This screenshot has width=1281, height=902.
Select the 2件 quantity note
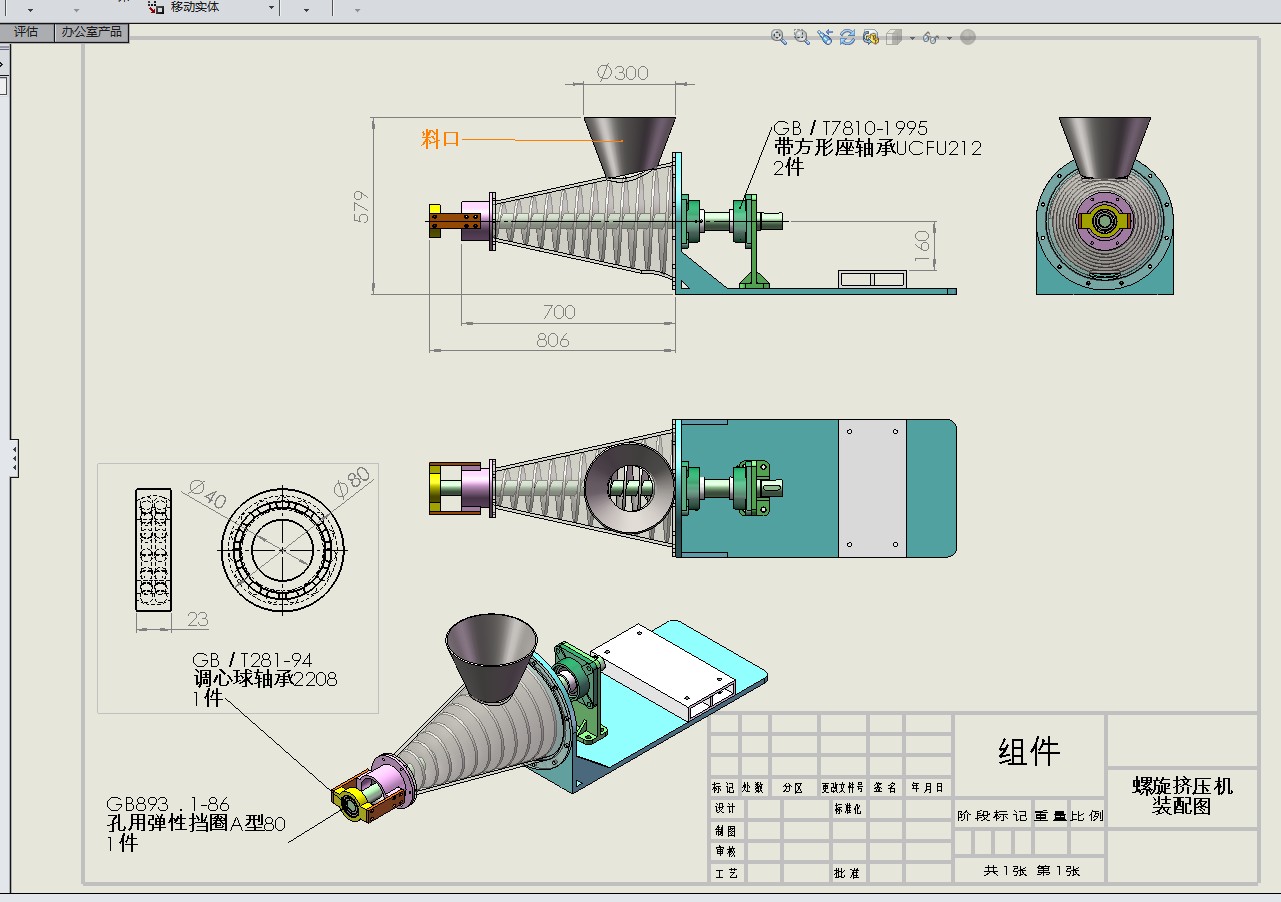tap(789, 168)
